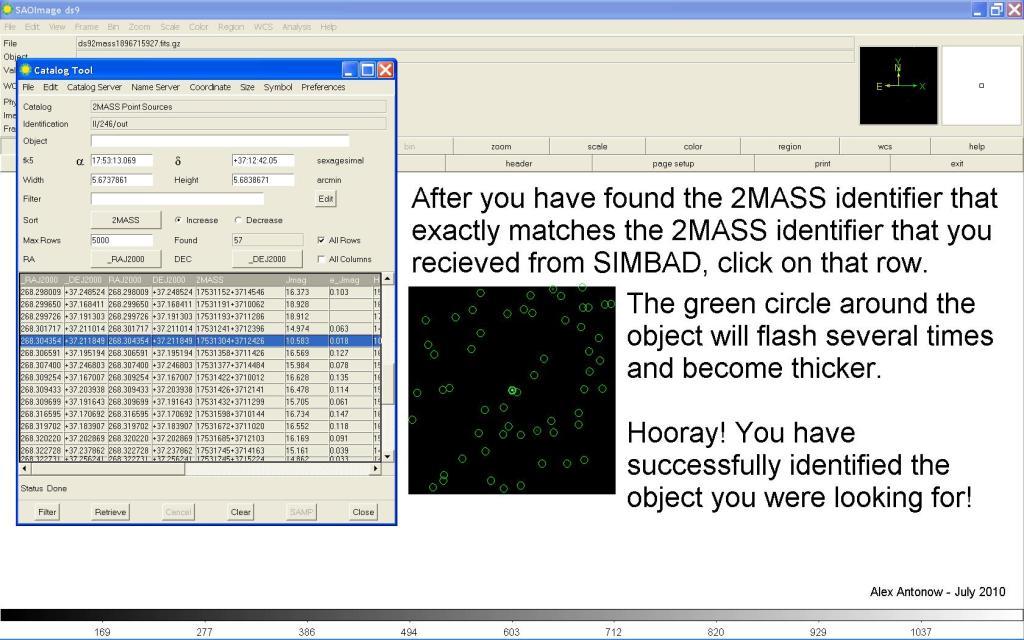The image size is (1024, 640).
Task: Click the table's scroll-right arrow
Action: pyautogui.click(x=376, y=468)
